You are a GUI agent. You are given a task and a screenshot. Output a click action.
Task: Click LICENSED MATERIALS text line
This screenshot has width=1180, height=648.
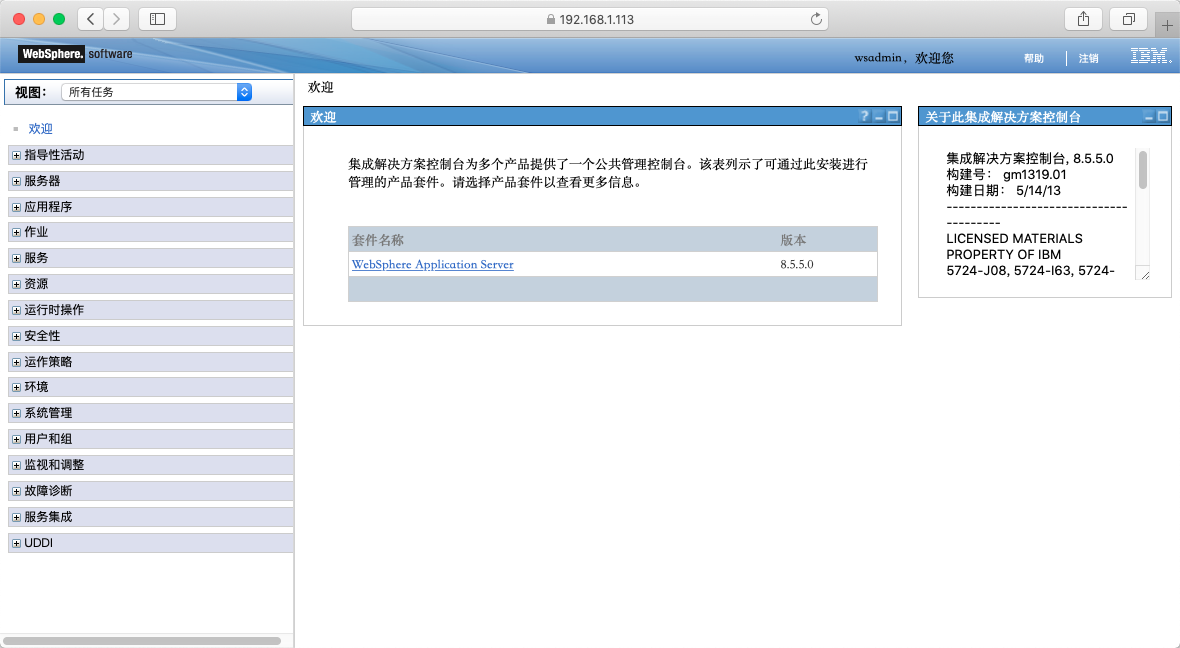[x=1014, y=239]
